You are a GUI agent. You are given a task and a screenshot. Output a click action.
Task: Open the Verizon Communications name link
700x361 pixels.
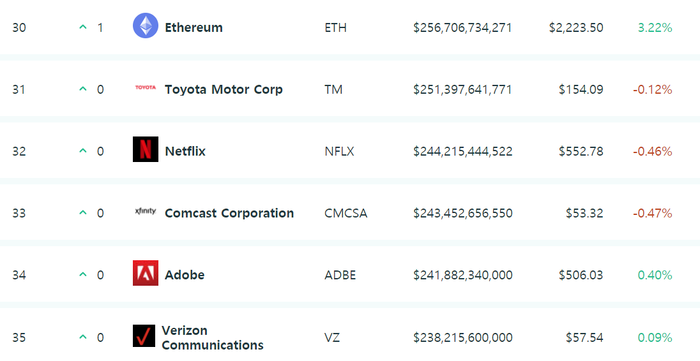tap(212, 338)
